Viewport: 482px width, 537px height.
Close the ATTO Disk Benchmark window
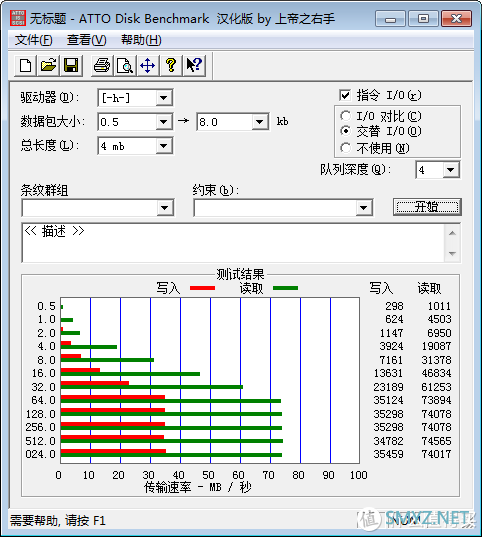pos(457,18)
